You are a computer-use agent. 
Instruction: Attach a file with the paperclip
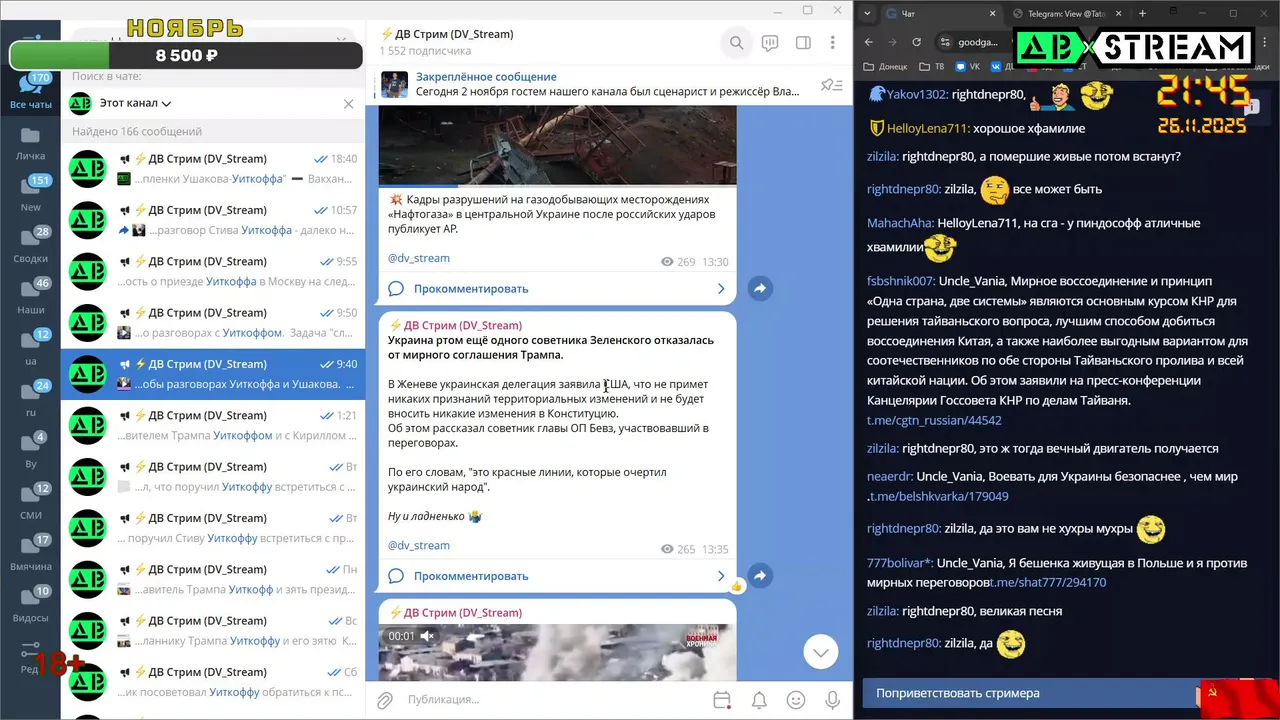(385, 700)
